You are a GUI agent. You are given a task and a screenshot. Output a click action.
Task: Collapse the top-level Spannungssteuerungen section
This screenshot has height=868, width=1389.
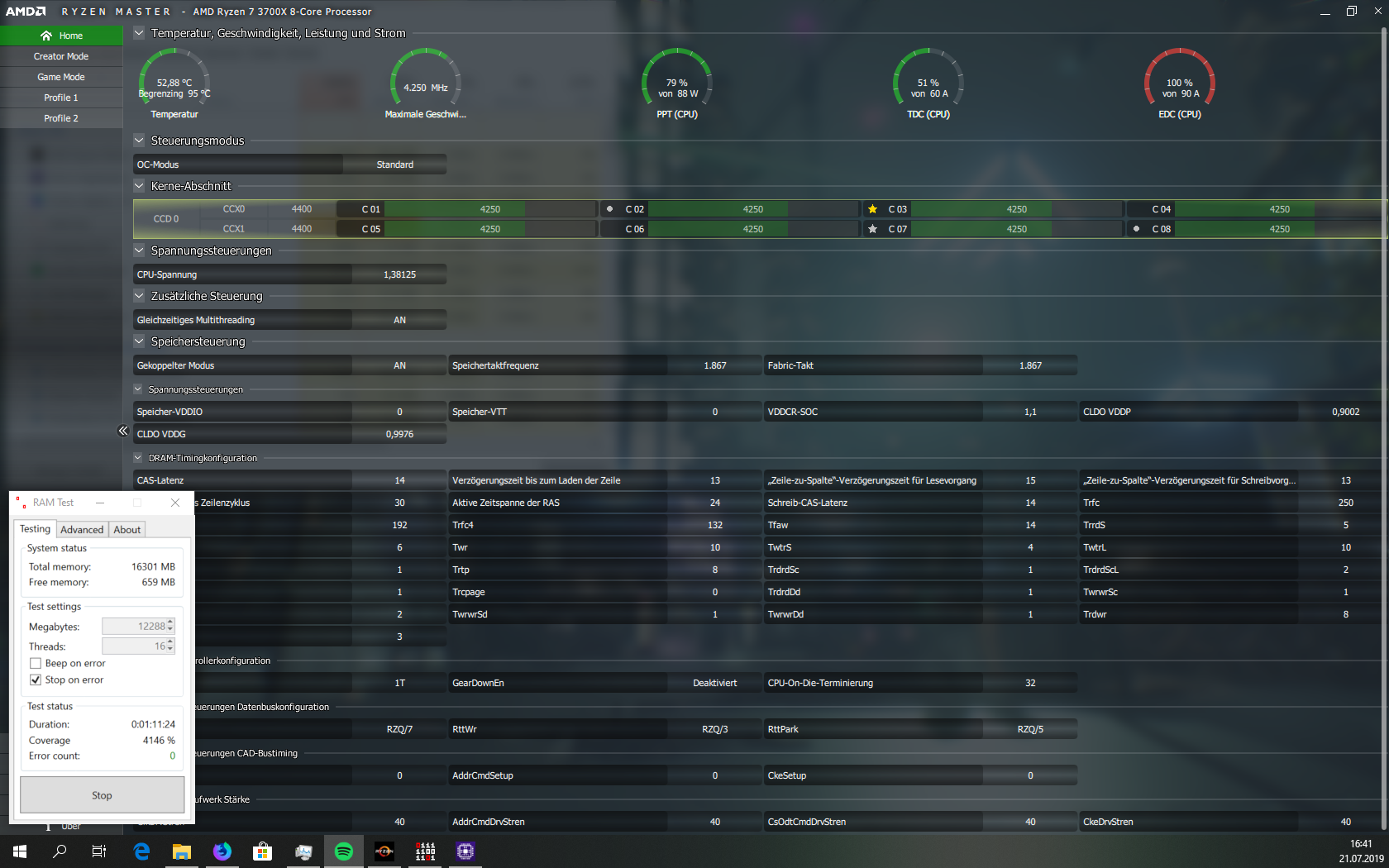point(139,250)
